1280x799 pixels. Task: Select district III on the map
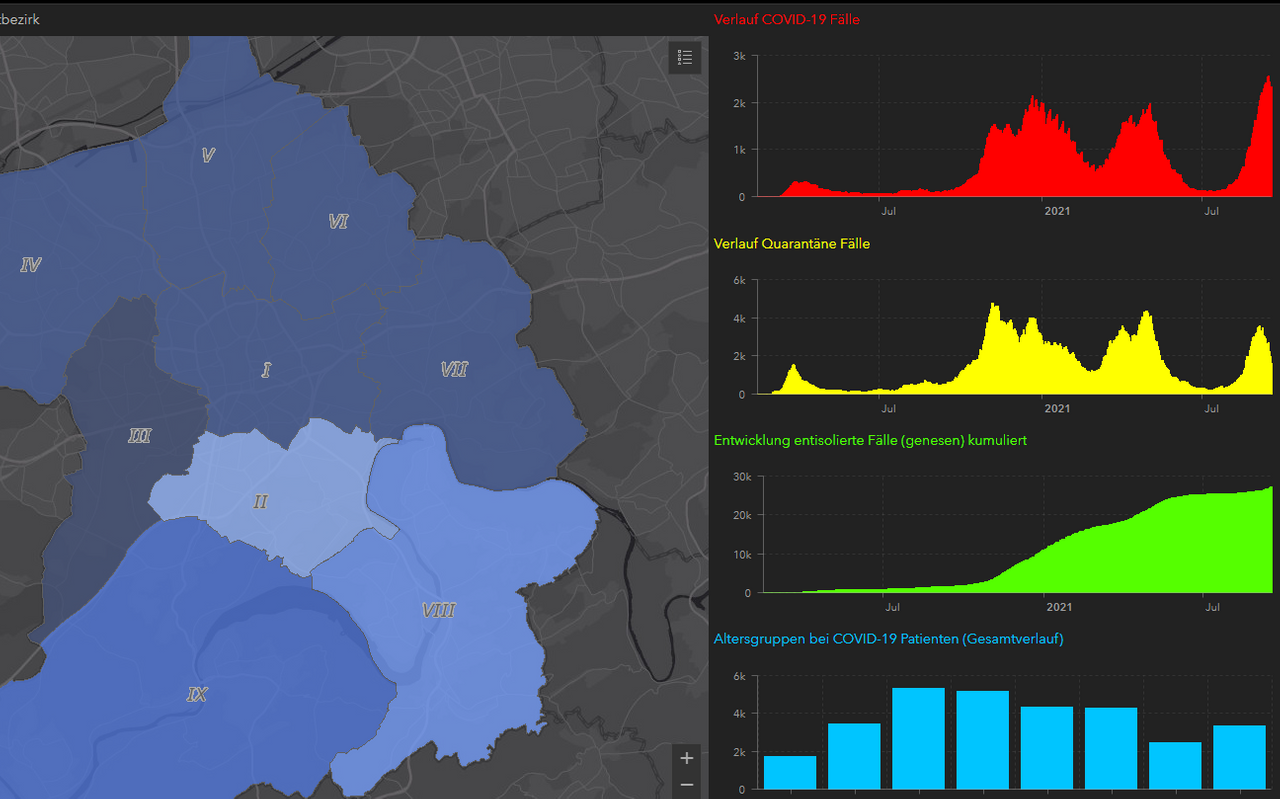pyautogui.click(x=139, y=436)
